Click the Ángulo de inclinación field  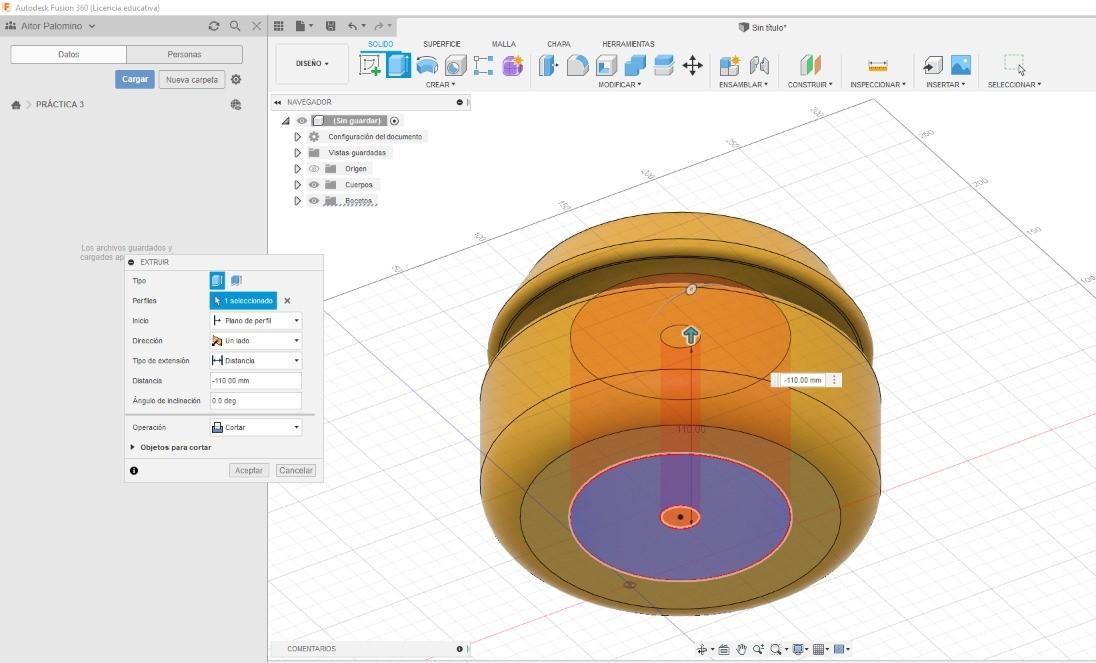coord(256,401)
